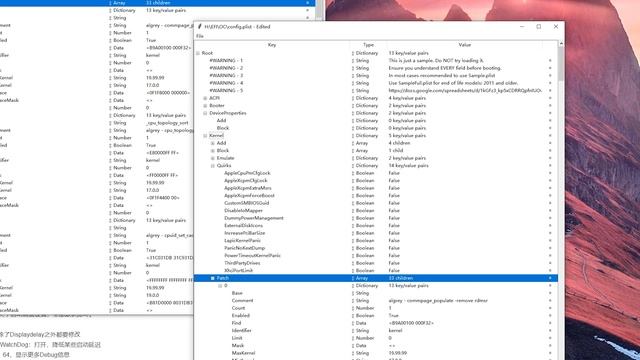This screenshot has width=640, height=360.
Task: Click the Type column header
Action: tap(368, 45)
